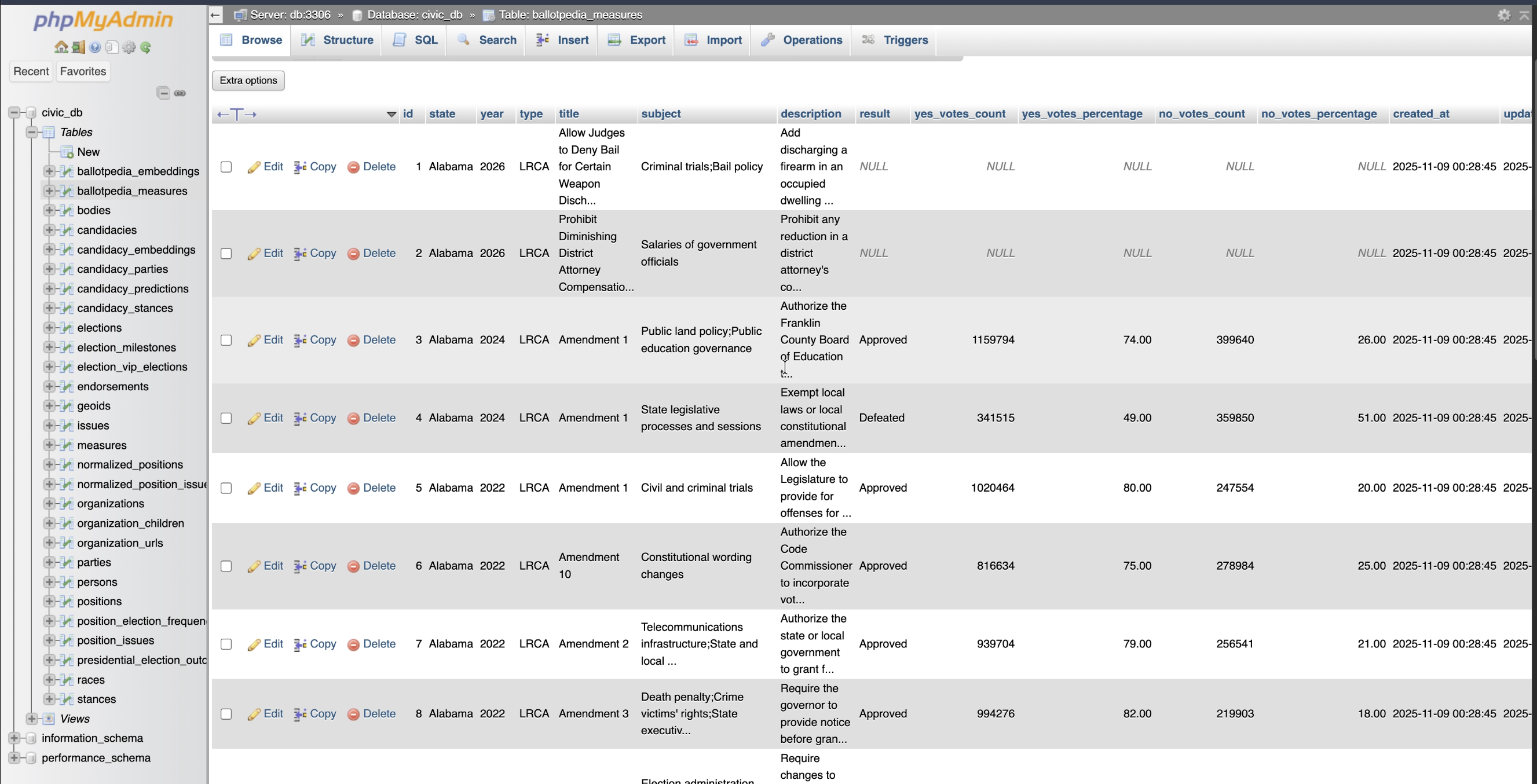1537x784 pixels.
Task: Click the Extra options button
Action: click(248, 80)
